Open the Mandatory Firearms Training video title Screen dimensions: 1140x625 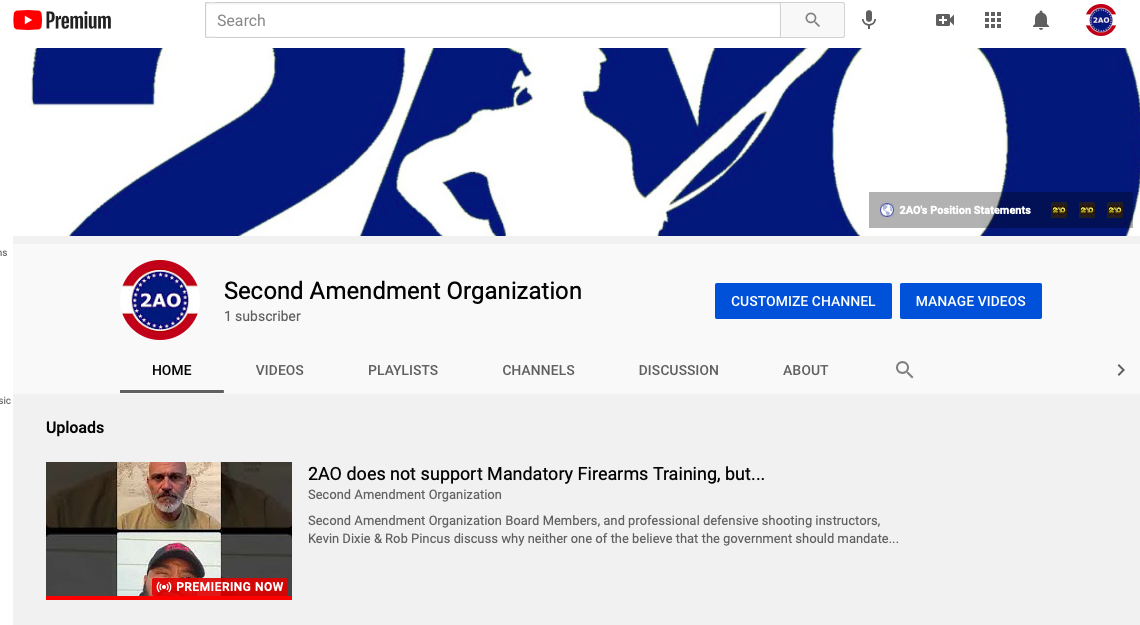[x=537, y=474]
